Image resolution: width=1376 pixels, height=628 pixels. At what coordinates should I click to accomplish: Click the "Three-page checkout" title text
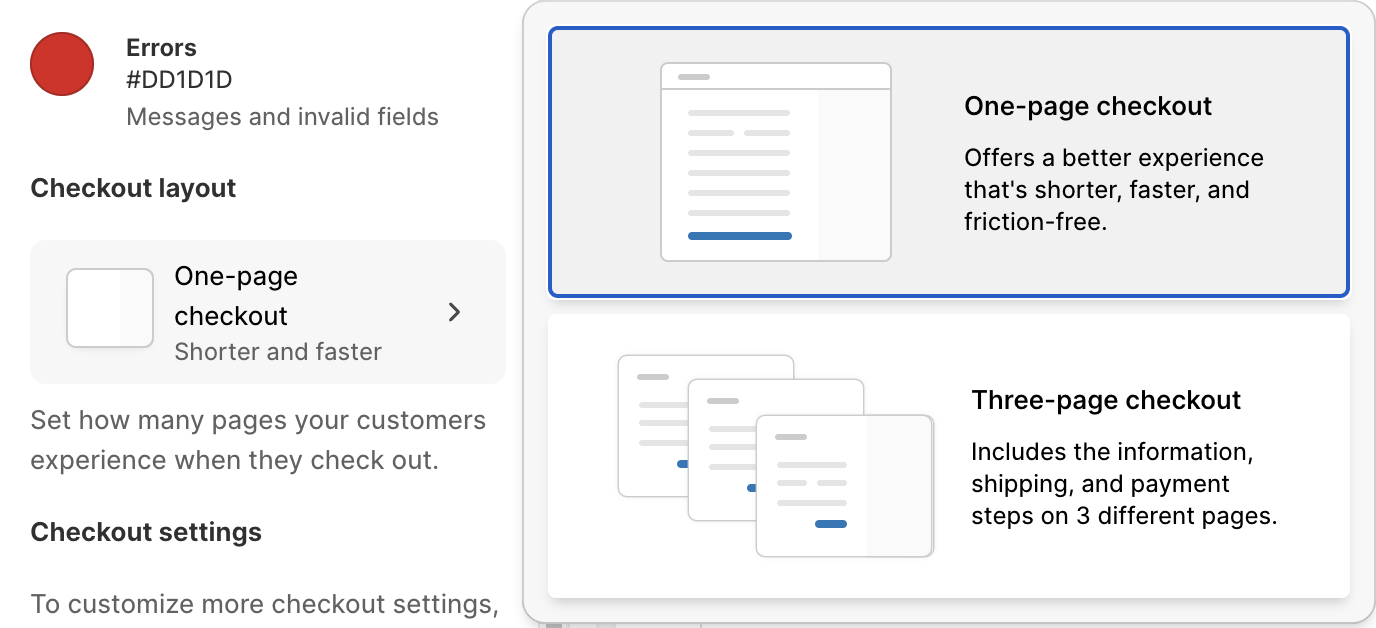[x=1106, y=401]
